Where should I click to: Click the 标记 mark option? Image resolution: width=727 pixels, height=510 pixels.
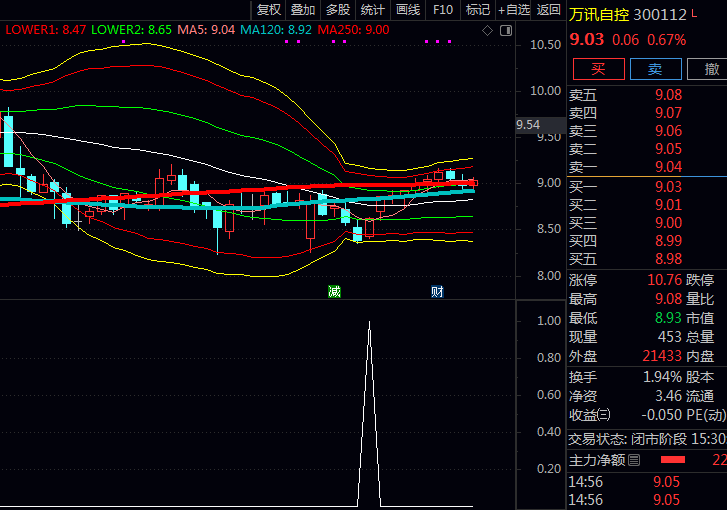coord(478,10)
